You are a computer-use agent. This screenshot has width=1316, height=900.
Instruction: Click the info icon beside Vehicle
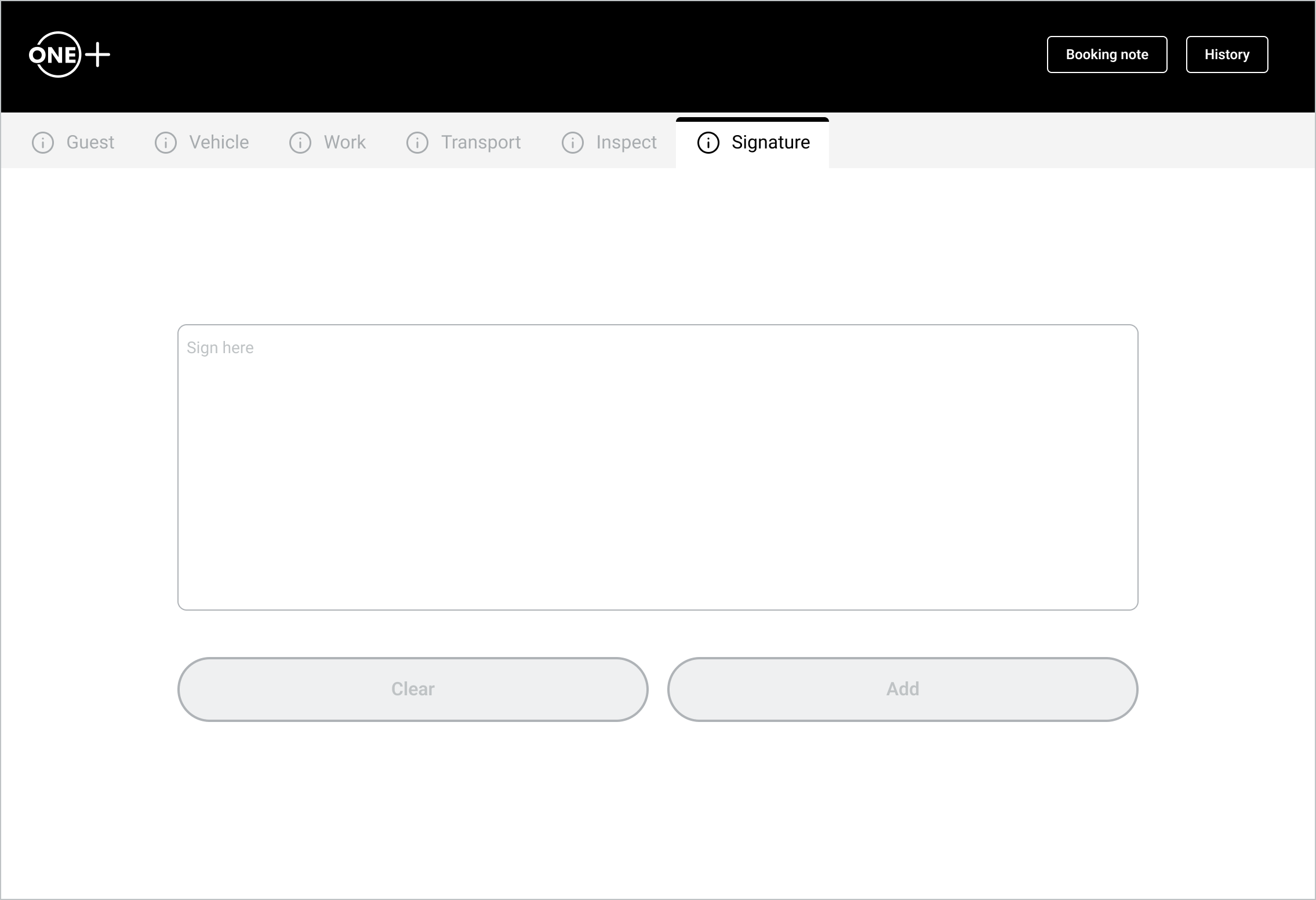tap(166, 143)
